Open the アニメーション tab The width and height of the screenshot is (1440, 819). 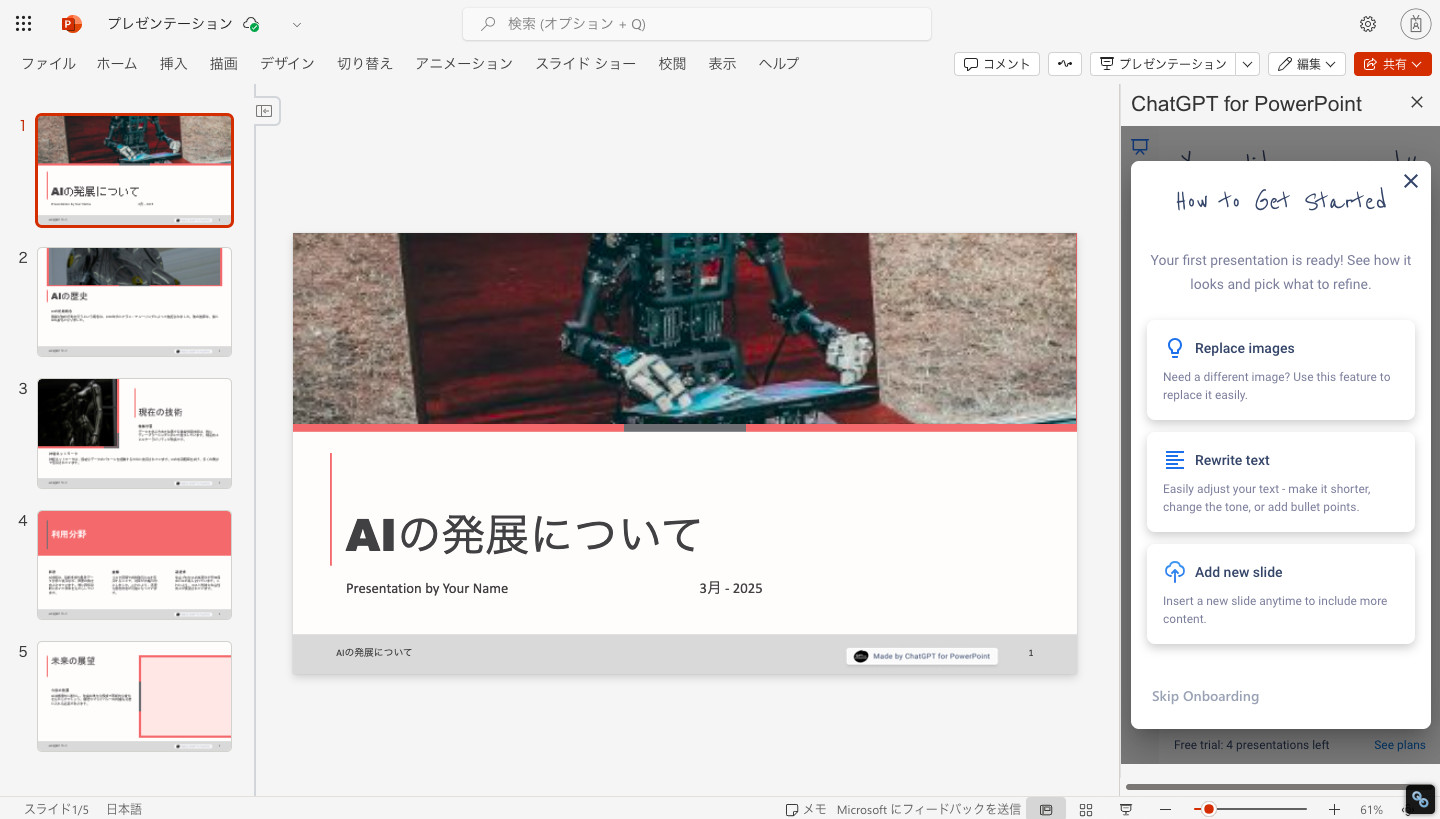pyautogui.click(x=464, y=64)
